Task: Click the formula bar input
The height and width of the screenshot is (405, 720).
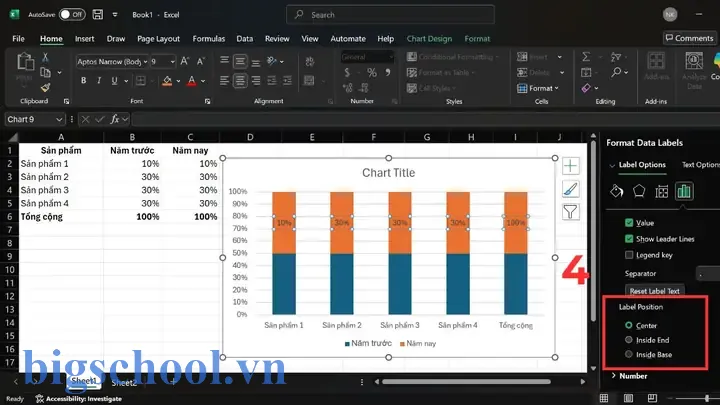Action: tap(427, 119)
